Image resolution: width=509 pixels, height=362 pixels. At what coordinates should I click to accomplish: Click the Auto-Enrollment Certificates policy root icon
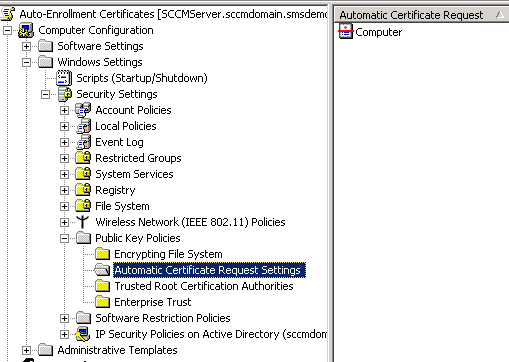8,14
